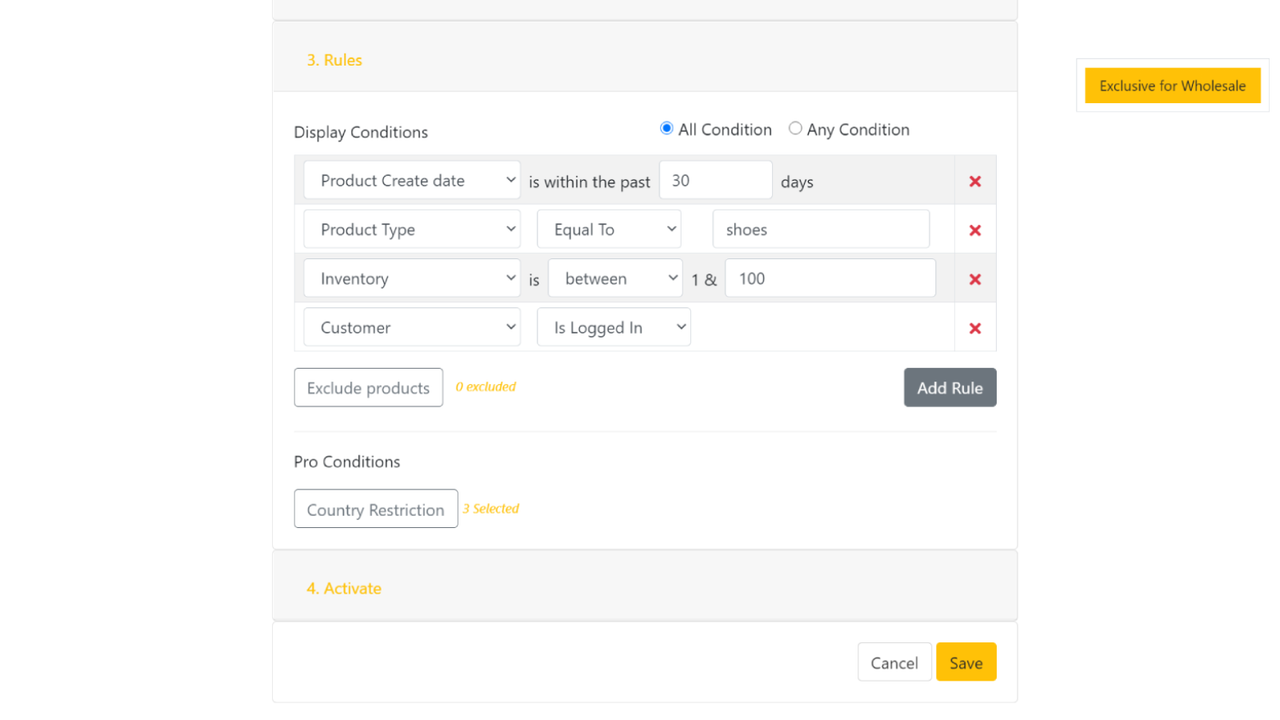Click the Exclusive for Wholesale label preview
This screenshot has width=1280, height=720.
click(1172, 86)
